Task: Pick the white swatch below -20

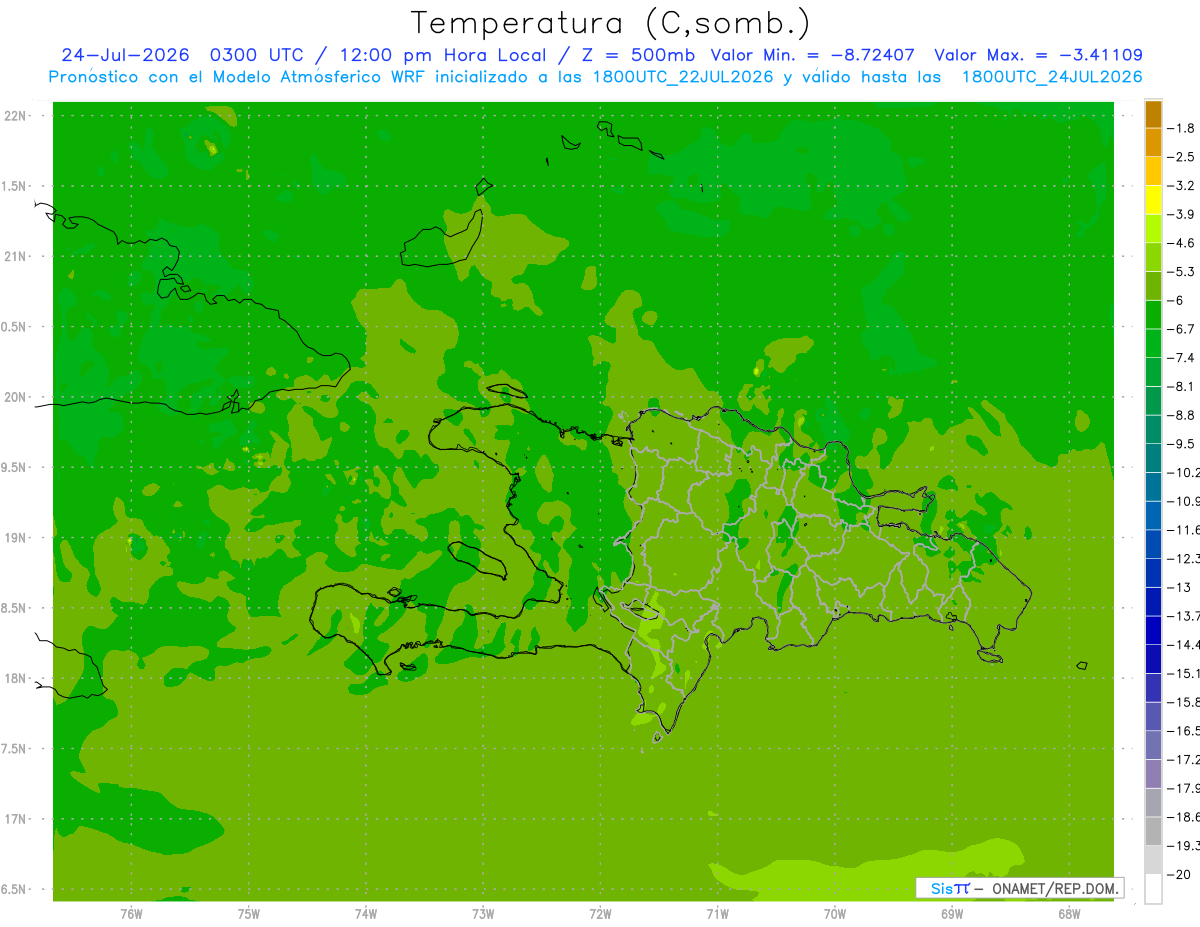Action: tap(1153, 888)
